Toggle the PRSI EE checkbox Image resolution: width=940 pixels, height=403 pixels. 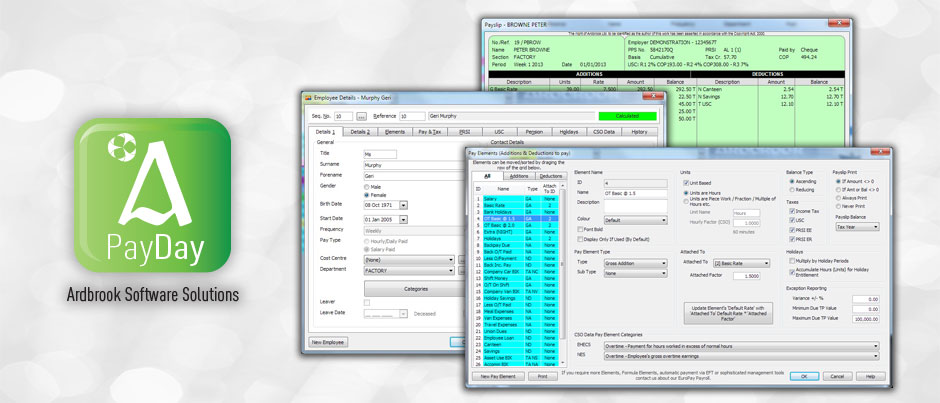[793, 230]
